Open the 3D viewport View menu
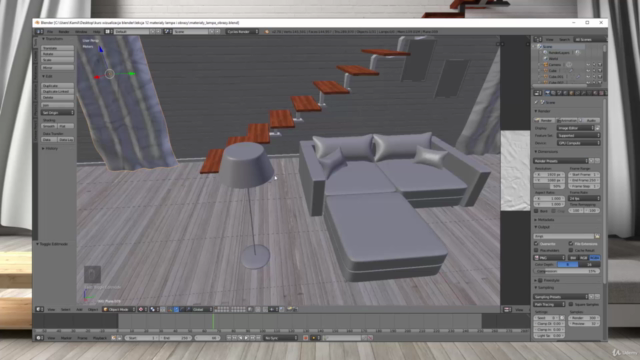This screenshot has width=640, height=360. click(51, 309)
